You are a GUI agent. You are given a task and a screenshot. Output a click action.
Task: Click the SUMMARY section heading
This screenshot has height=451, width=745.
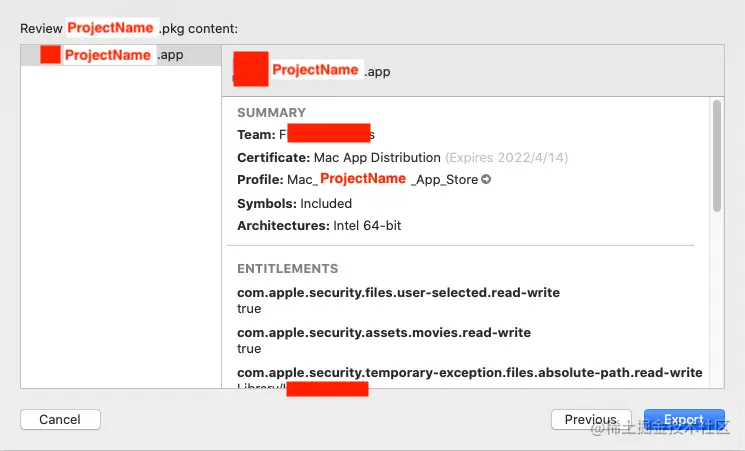(271, 113)
